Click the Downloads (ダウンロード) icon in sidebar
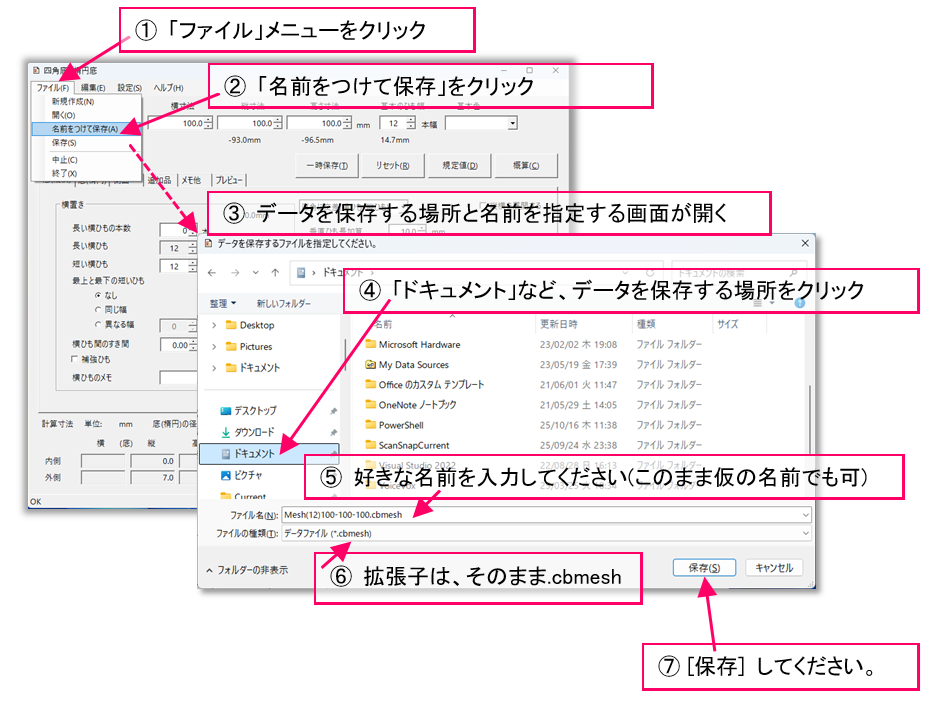The image size is (938, 702). [224, 432]
